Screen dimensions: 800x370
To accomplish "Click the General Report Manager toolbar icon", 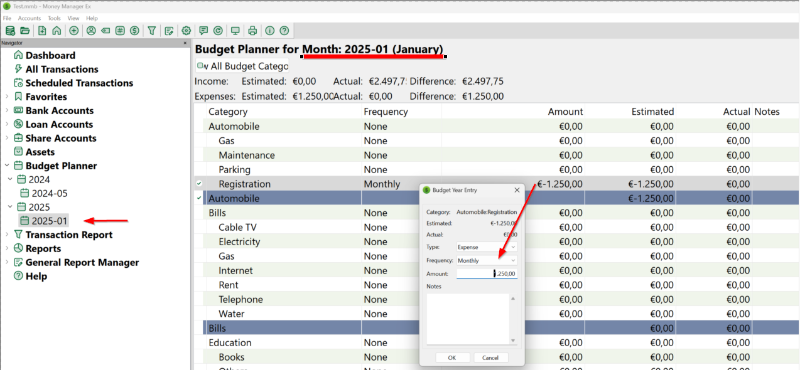I will 169,31.
